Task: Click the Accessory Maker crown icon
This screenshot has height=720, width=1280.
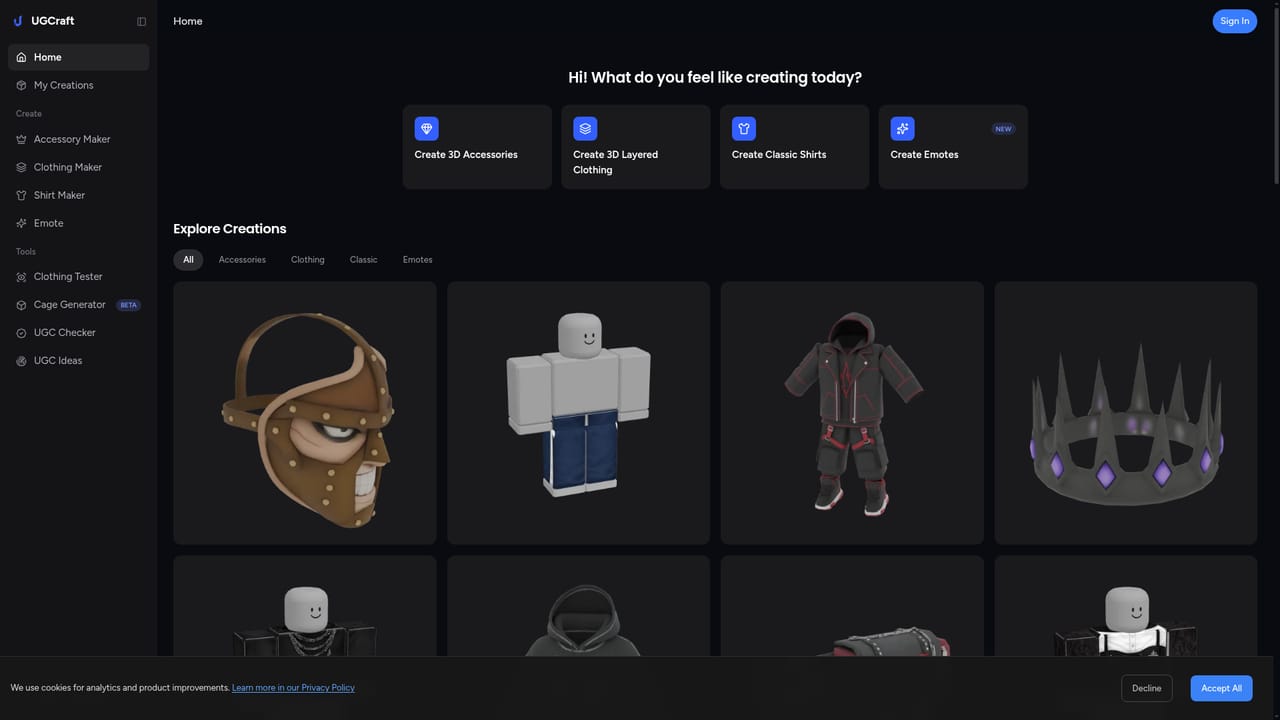Action: (x=21, y=139)
